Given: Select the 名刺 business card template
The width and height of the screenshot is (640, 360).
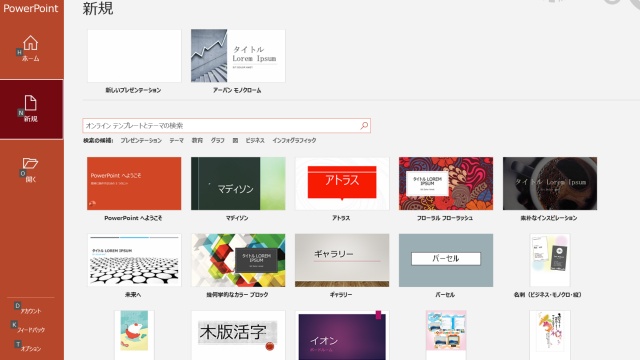Looking at the screenshot, I should [x=550, y=260].
